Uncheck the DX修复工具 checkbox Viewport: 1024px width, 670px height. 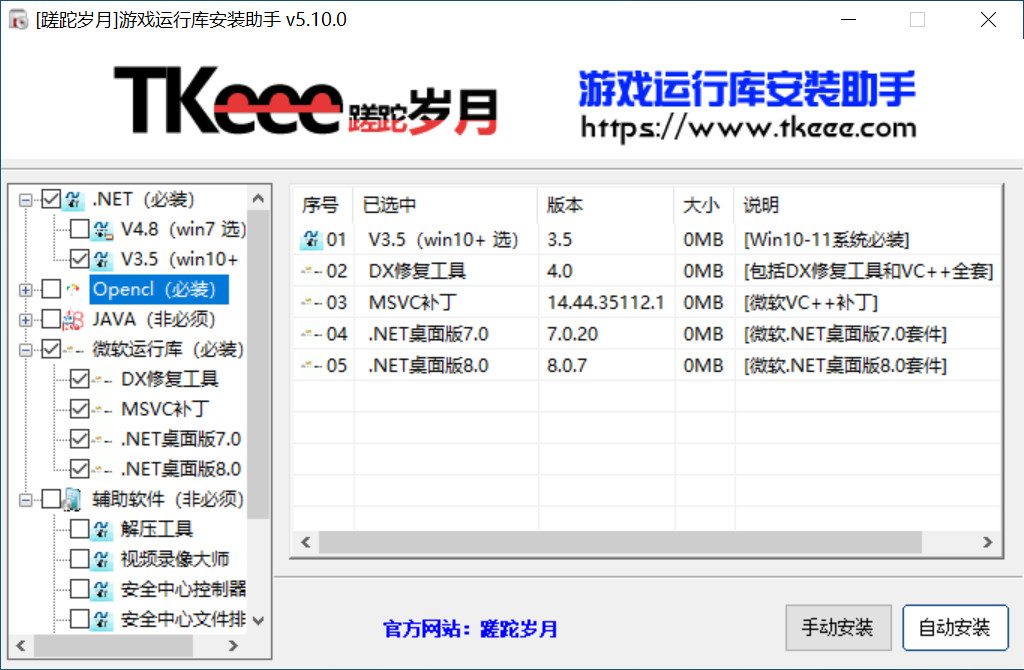(x=79, y=379)
